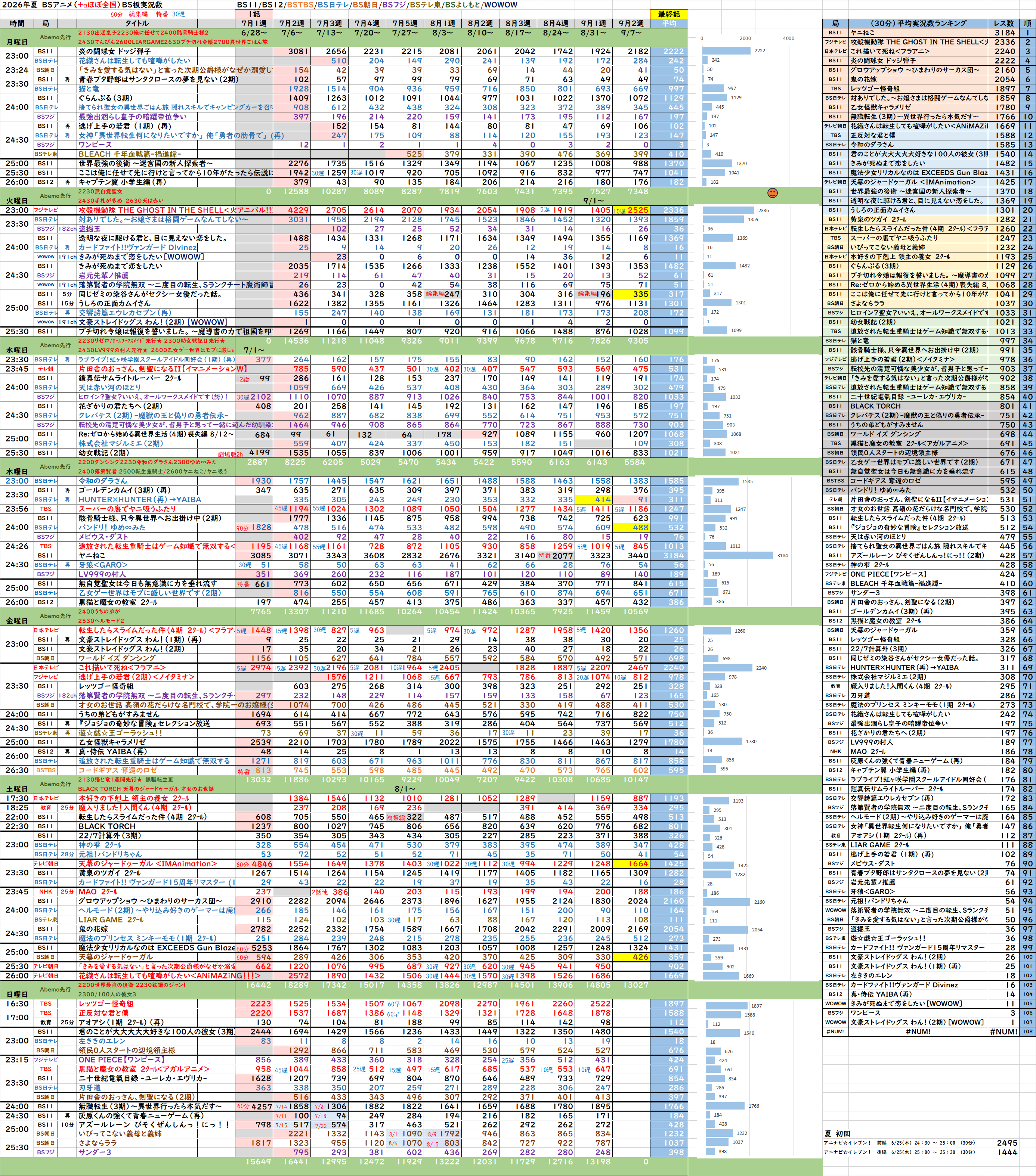The image size is (1036, 1176).
Task: Click the 7月1週 week column header
Action: coord(254,24)
